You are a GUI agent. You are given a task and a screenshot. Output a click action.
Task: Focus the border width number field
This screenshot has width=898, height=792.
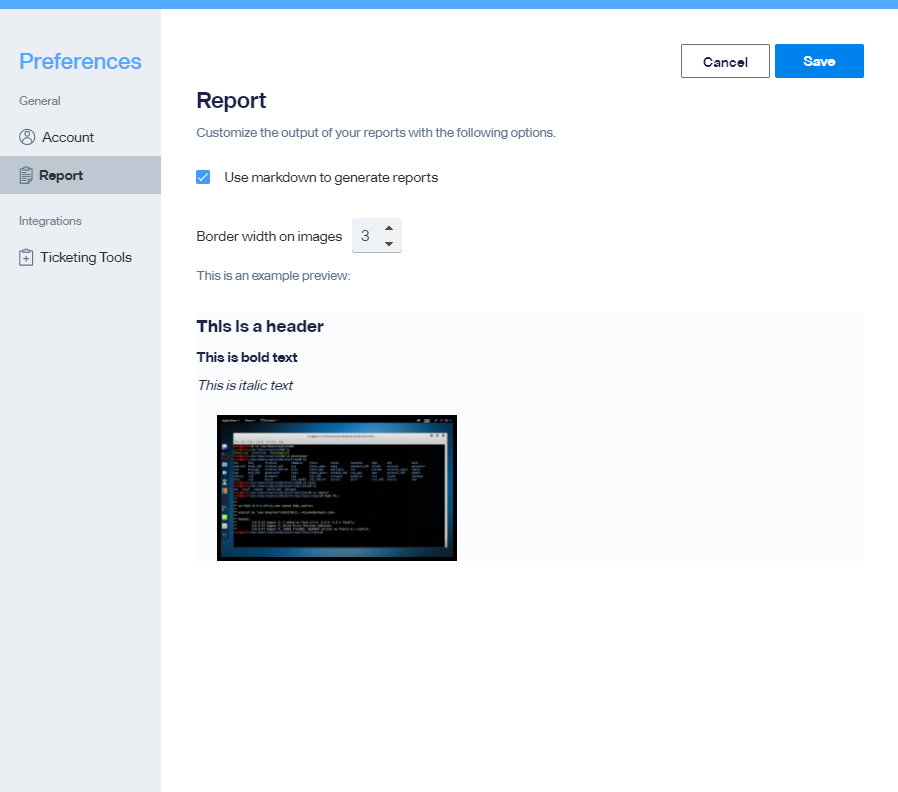(x=376, y=235)
